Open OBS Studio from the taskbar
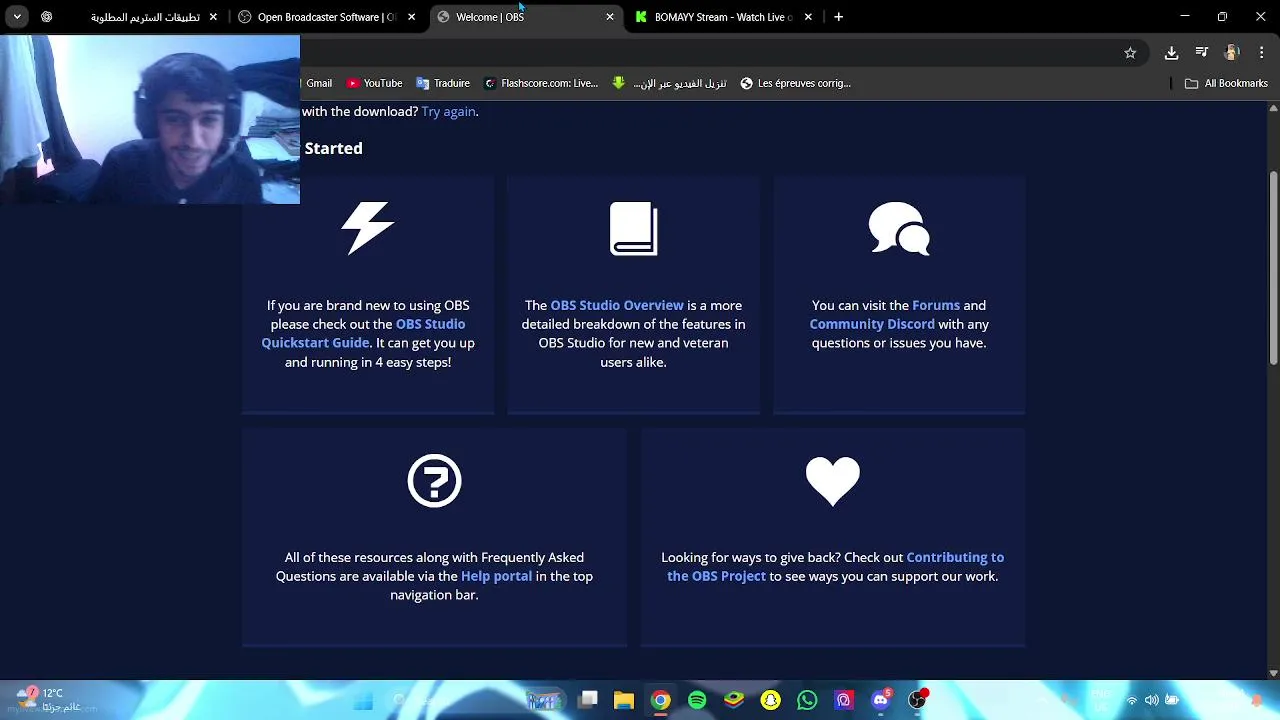 (x=917, y=700)
